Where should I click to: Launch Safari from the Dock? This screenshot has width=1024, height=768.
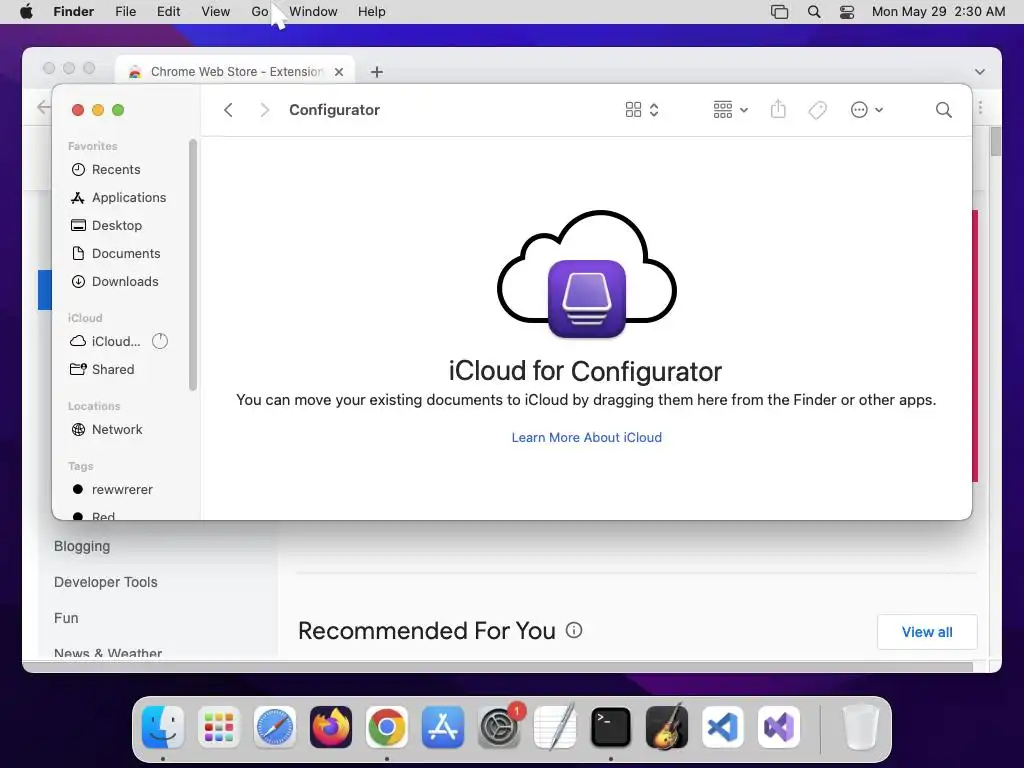274,727
